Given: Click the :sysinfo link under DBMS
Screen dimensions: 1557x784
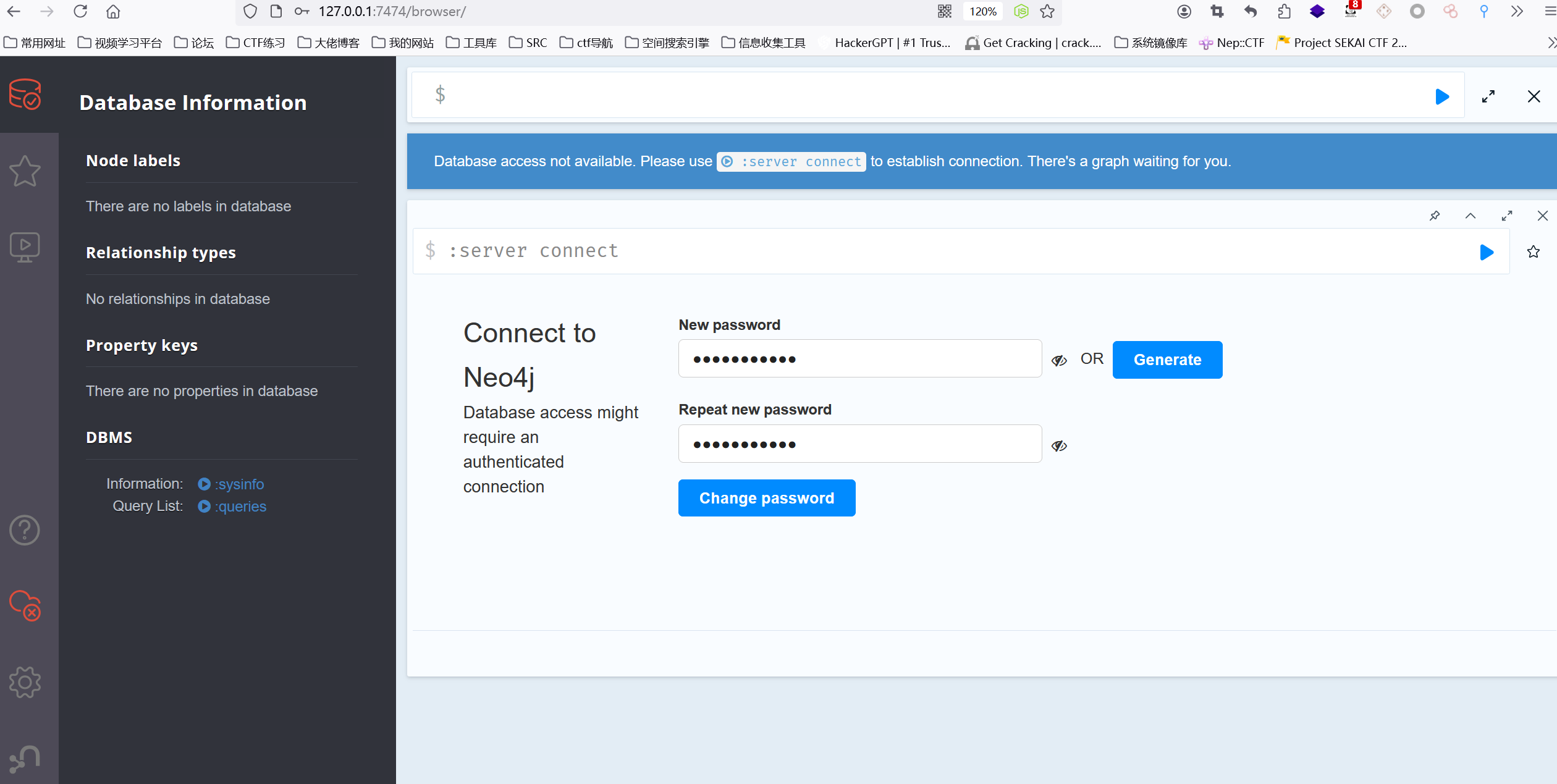Looking at the screenshot, I should (x=238, y=484).
